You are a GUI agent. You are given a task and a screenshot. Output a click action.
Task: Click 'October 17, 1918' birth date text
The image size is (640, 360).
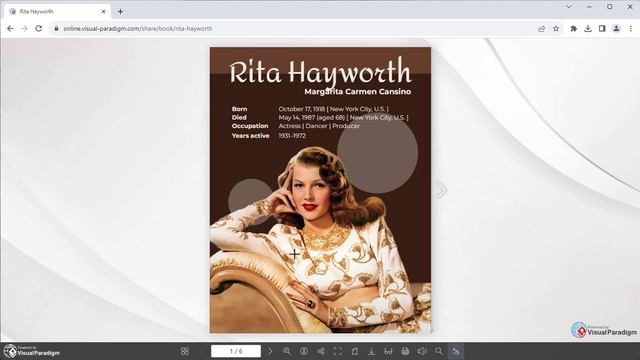coord(302,109)
